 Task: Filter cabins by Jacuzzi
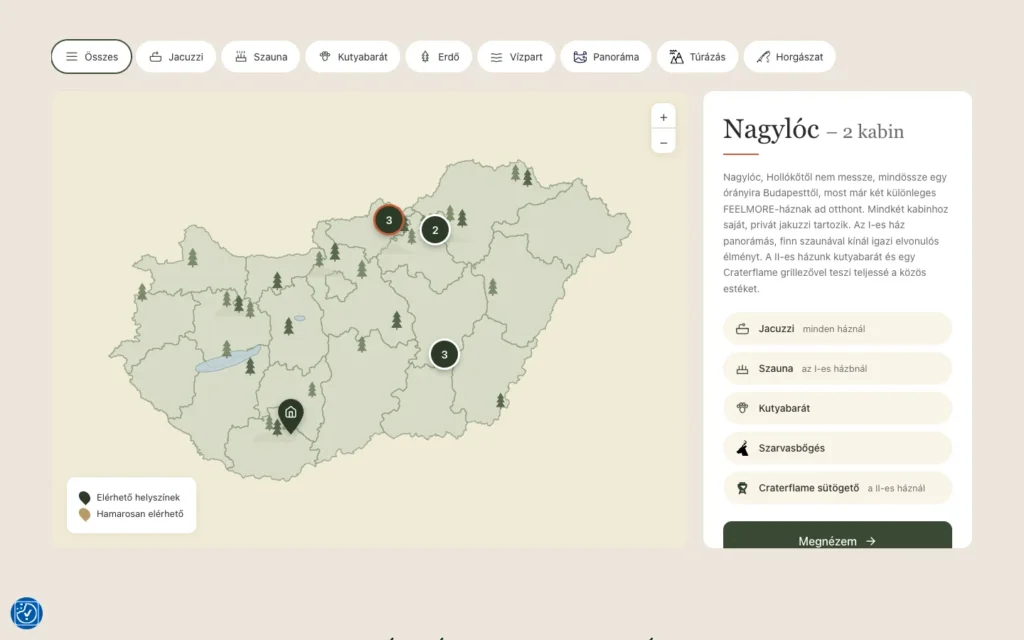coord(176,57)
